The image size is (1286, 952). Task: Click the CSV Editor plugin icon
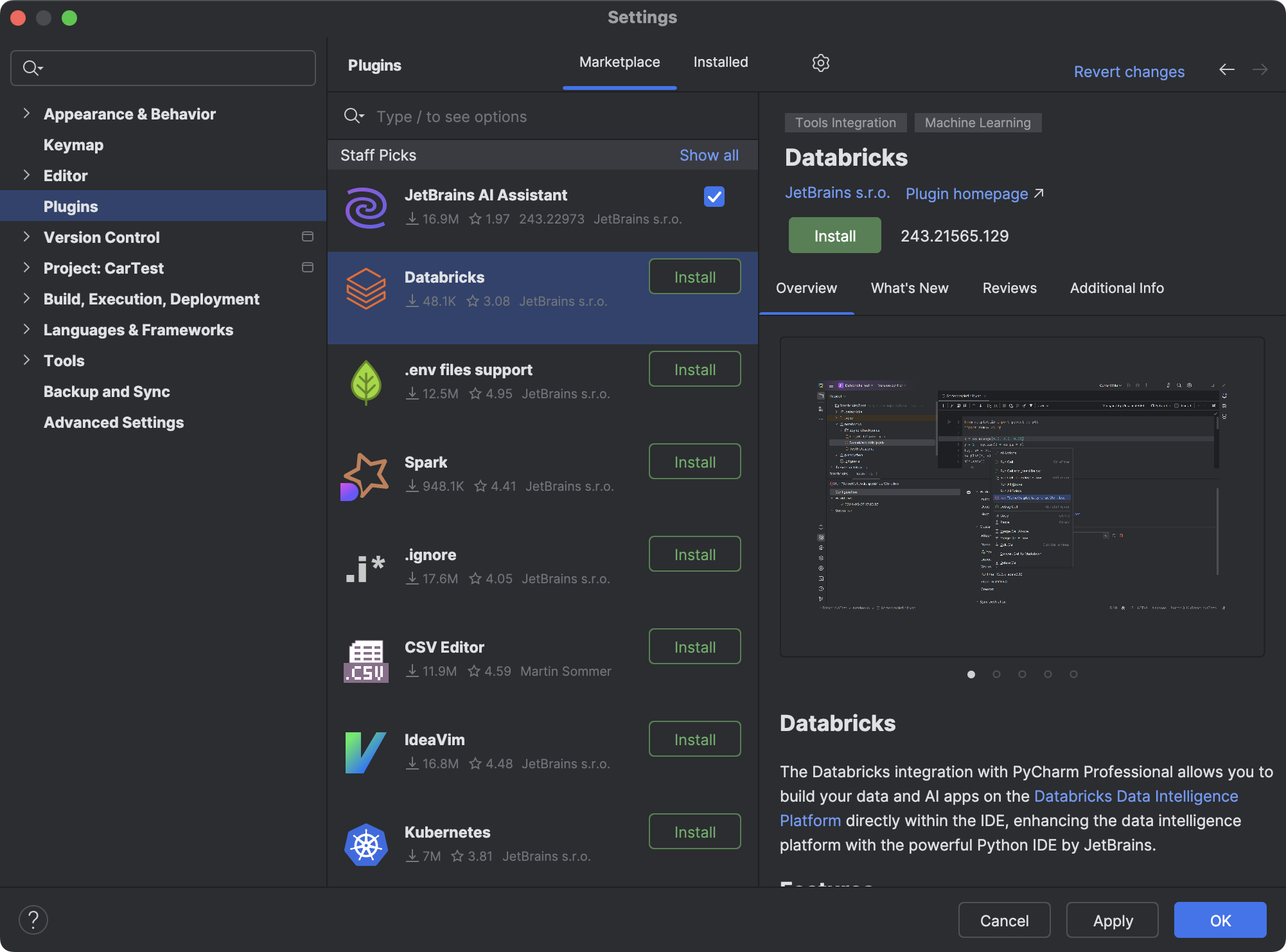coord(366,658)
